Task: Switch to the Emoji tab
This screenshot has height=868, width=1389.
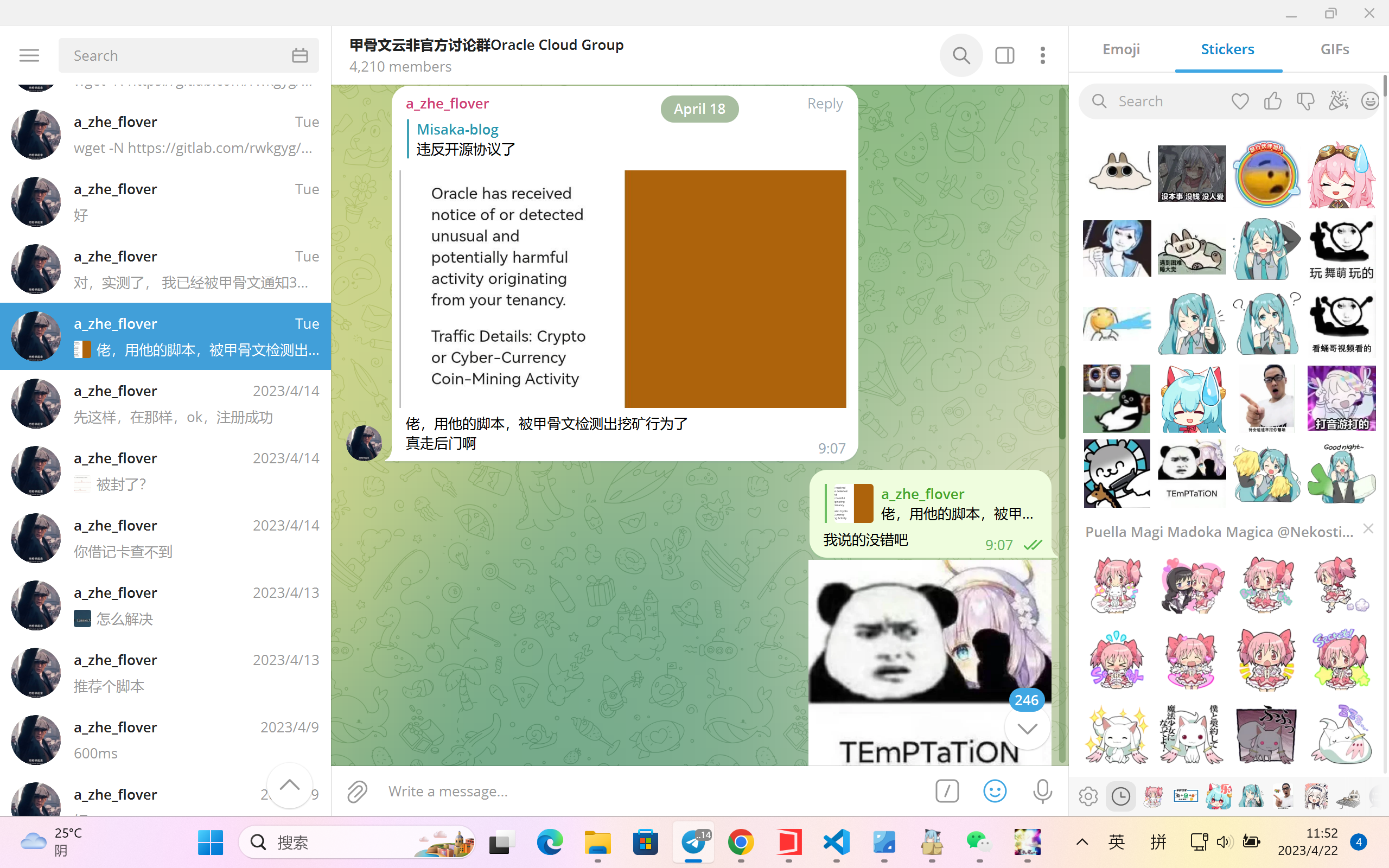Action: coord(1121,49)
